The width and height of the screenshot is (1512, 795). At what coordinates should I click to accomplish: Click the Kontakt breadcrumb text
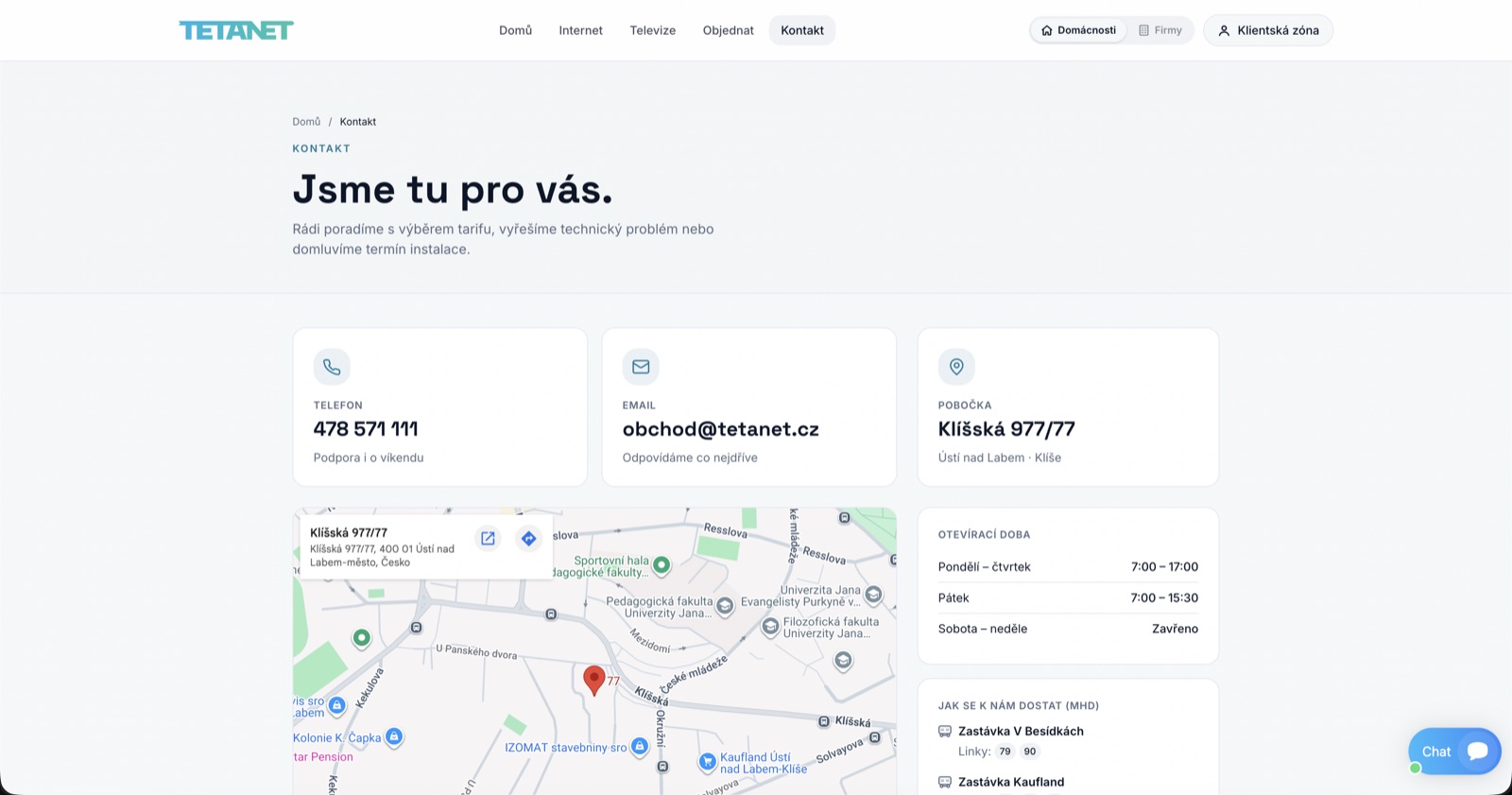tap(358, 122)
